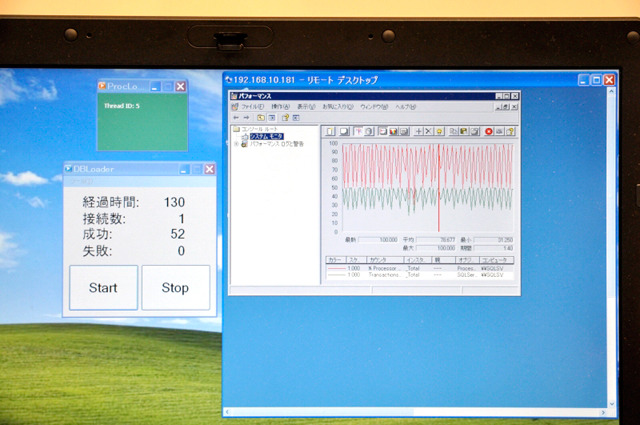640x425 pixels.
Task: Toggle the Highlight lightbulb icon
Action: [439, 131]
